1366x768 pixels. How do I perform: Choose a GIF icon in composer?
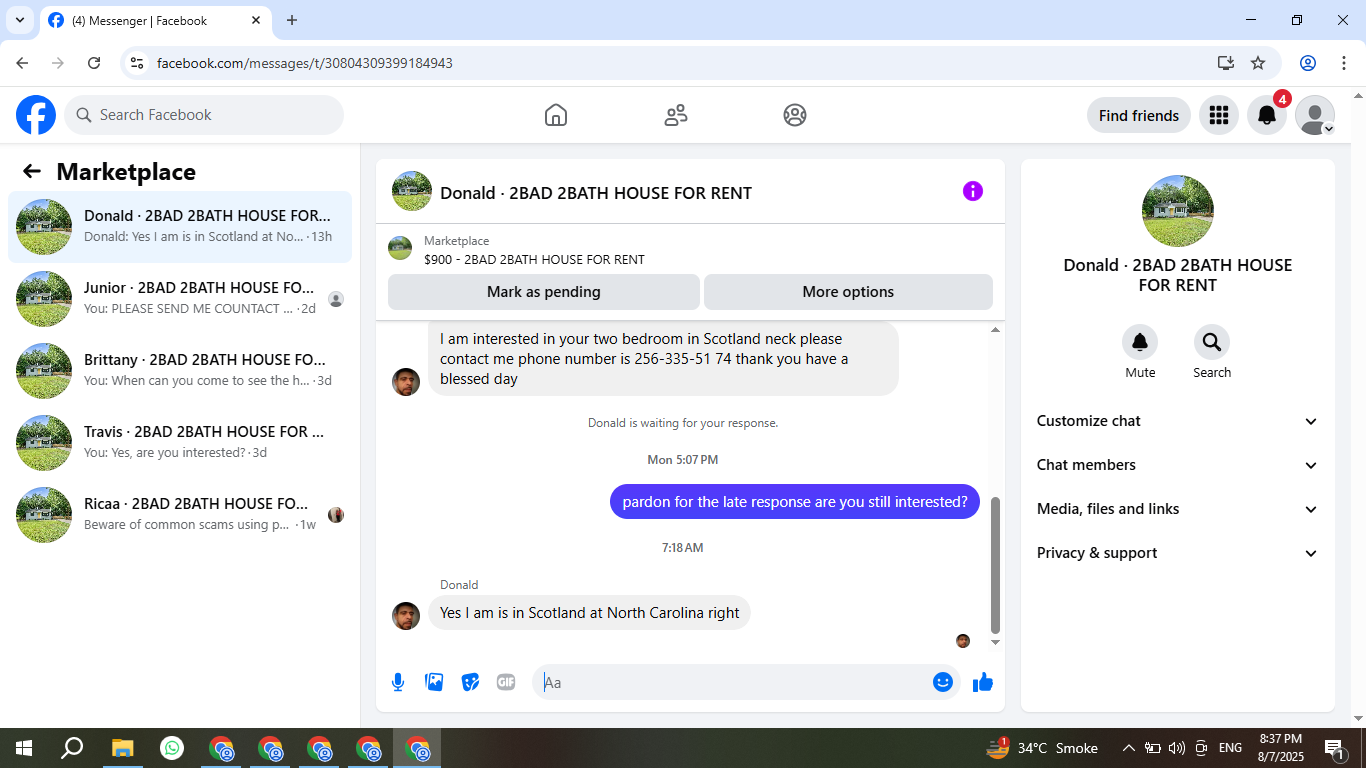pos(506,682)
